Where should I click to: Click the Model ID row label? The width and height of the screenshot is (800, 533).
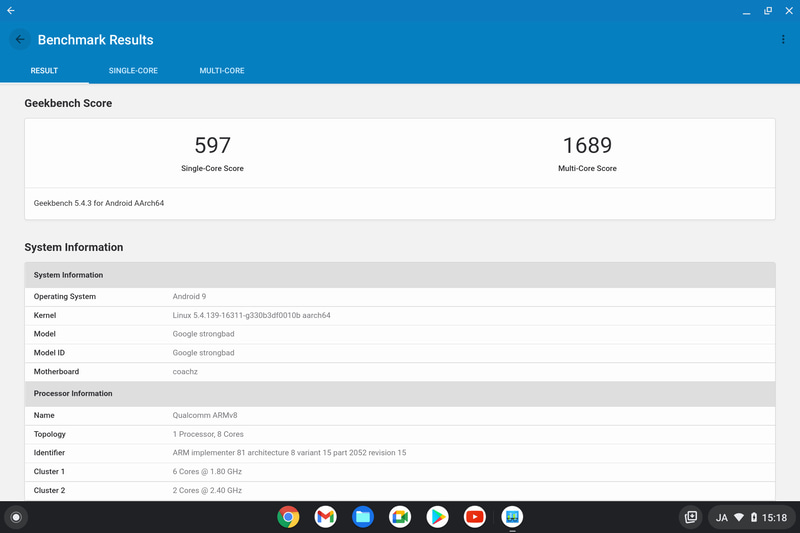pyautogui.click(x=49, y=352)
